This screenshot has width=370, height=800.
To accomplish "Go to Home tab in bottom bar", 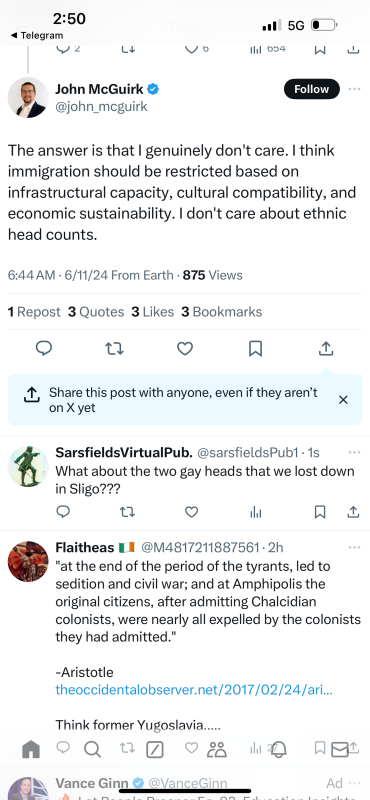I will [31, 749].
